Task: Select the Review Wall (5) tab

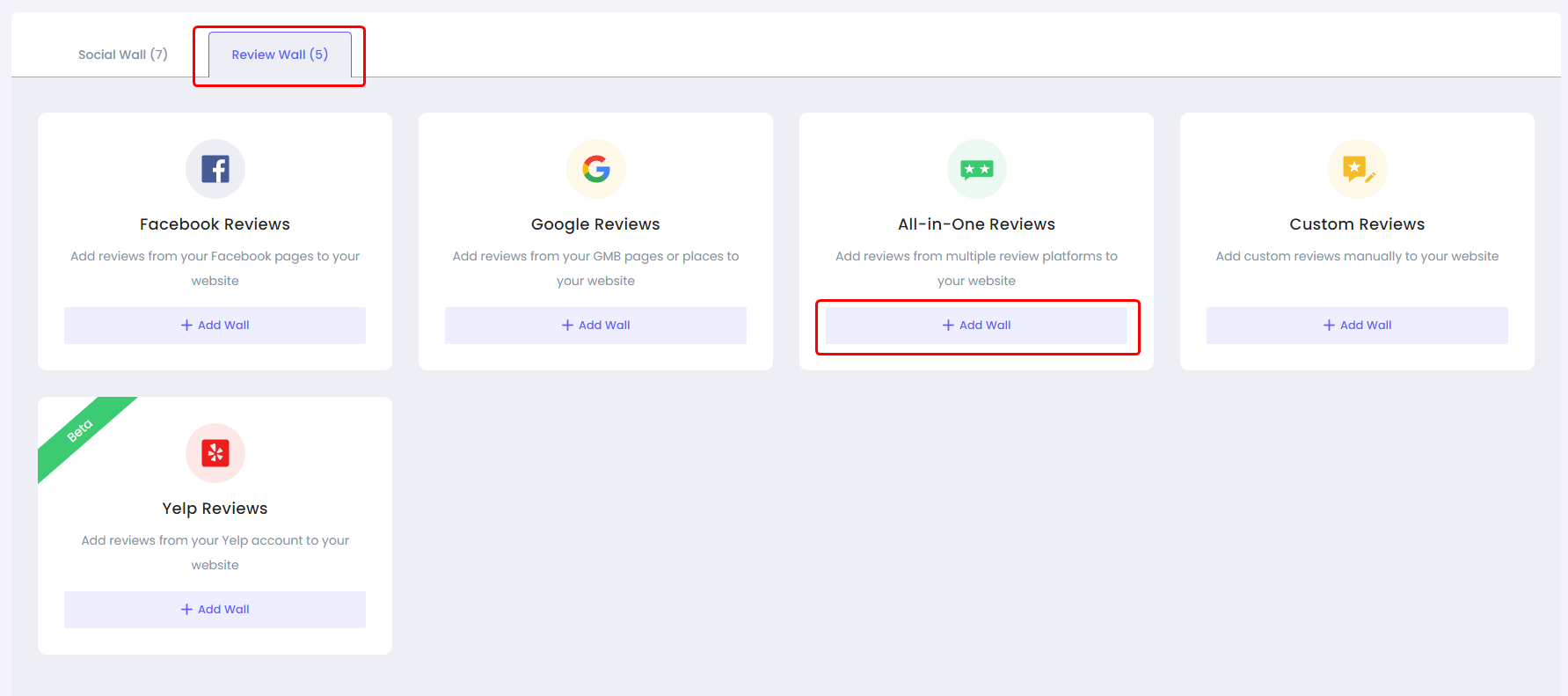Action: coord(280,55)
